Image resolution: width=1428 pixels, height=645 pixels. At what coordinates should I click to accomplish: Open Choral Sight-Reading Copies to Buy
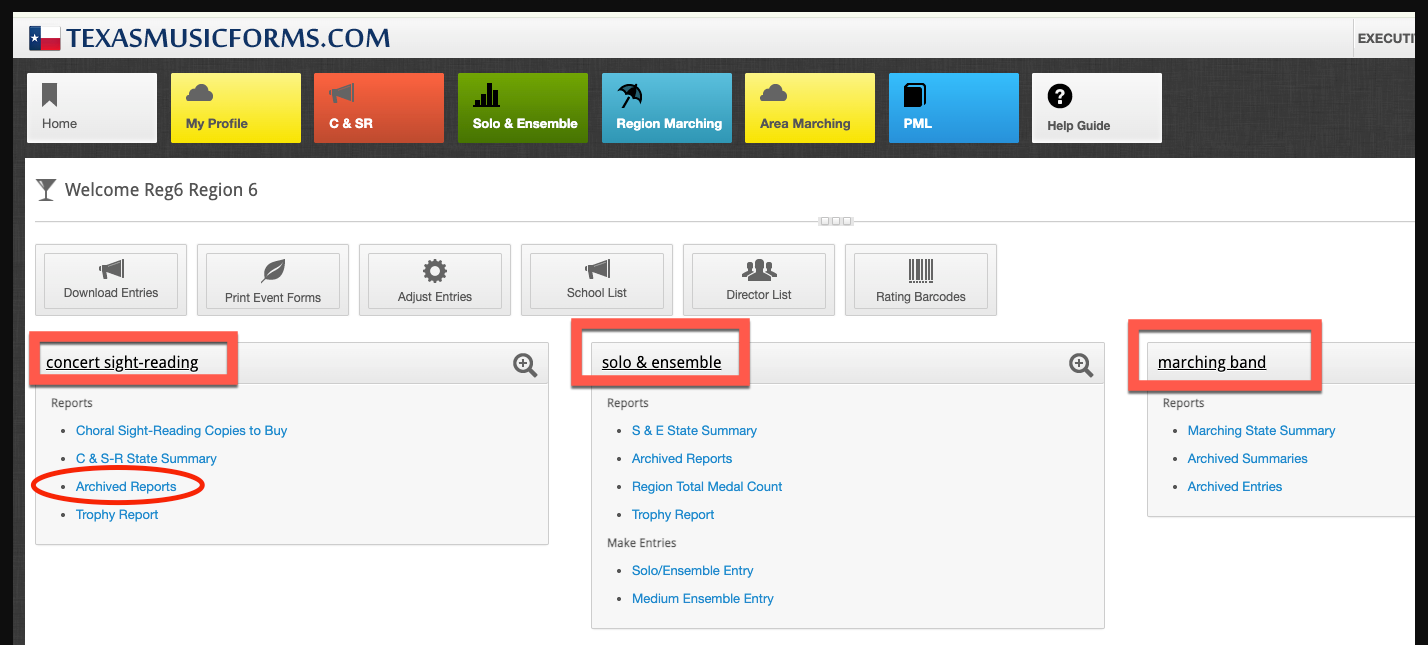(x=181, y=431)
